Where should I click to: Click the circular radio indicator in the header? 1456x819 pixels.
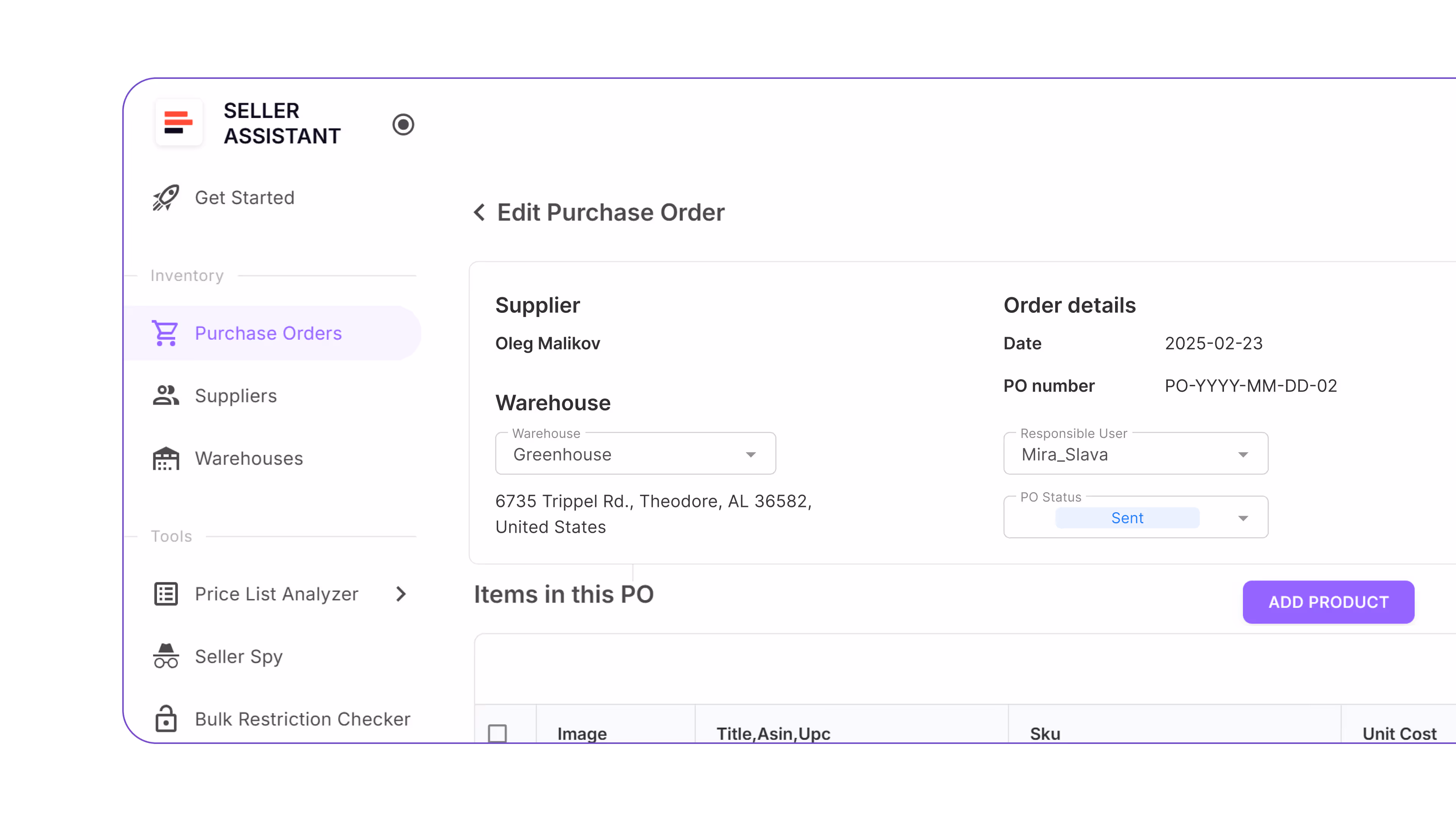403,124
